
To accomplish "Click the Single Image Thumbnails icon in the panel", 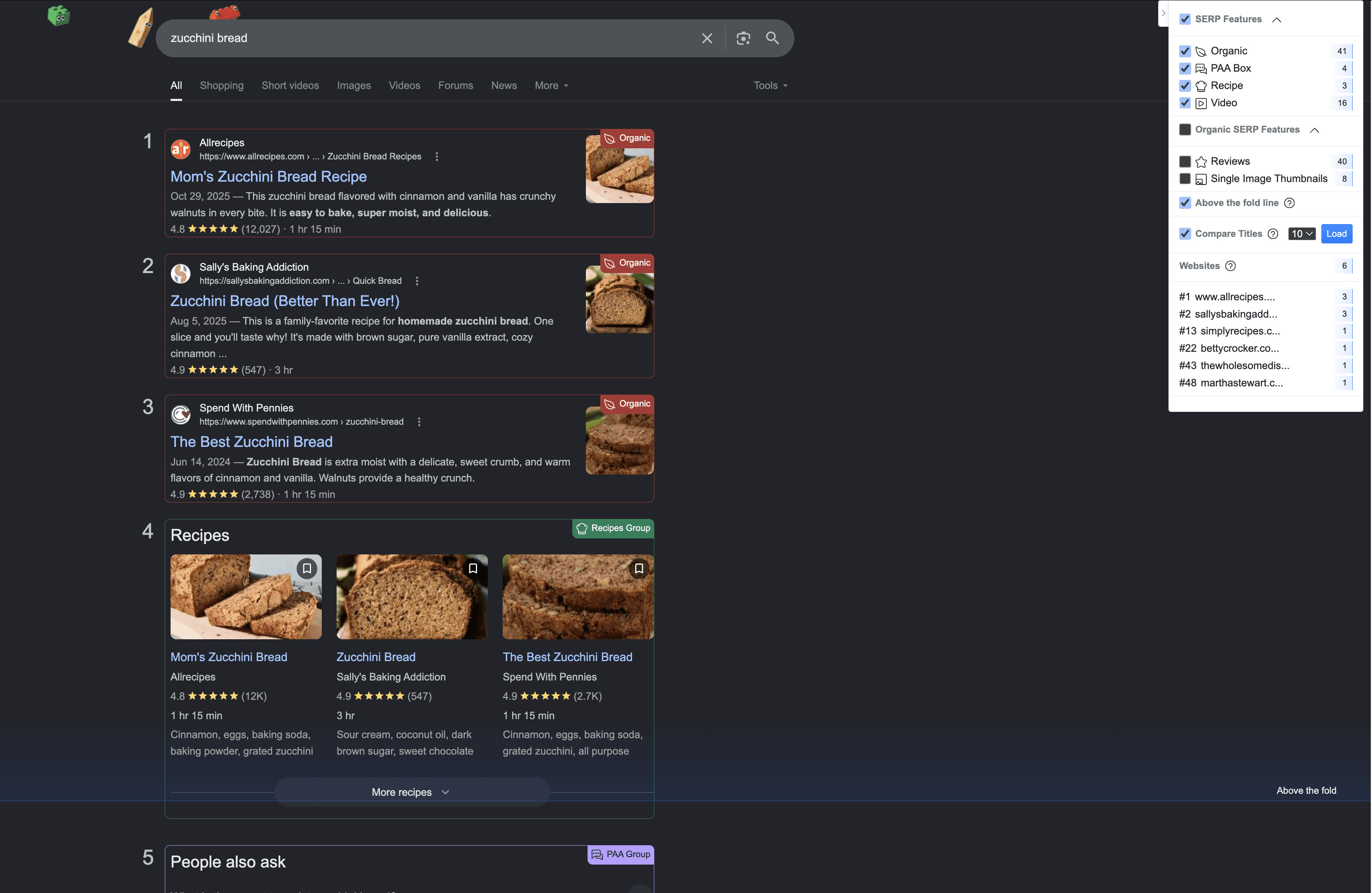I will tap(1201, 179).
